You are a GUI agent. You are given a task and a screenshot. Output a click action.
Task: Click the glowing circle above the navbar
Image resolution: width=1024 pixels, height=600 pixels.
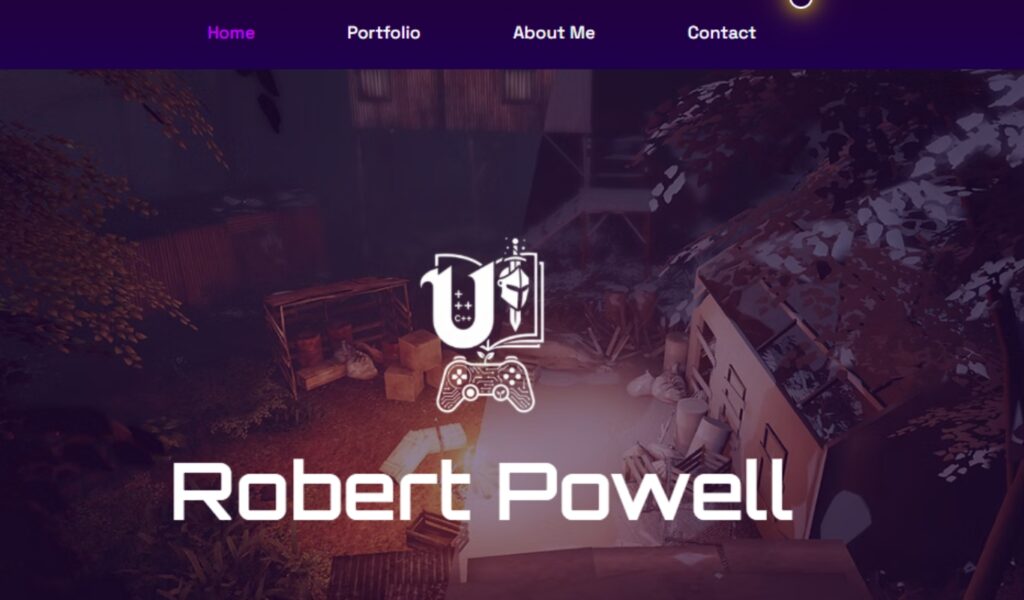pos(801,2)
